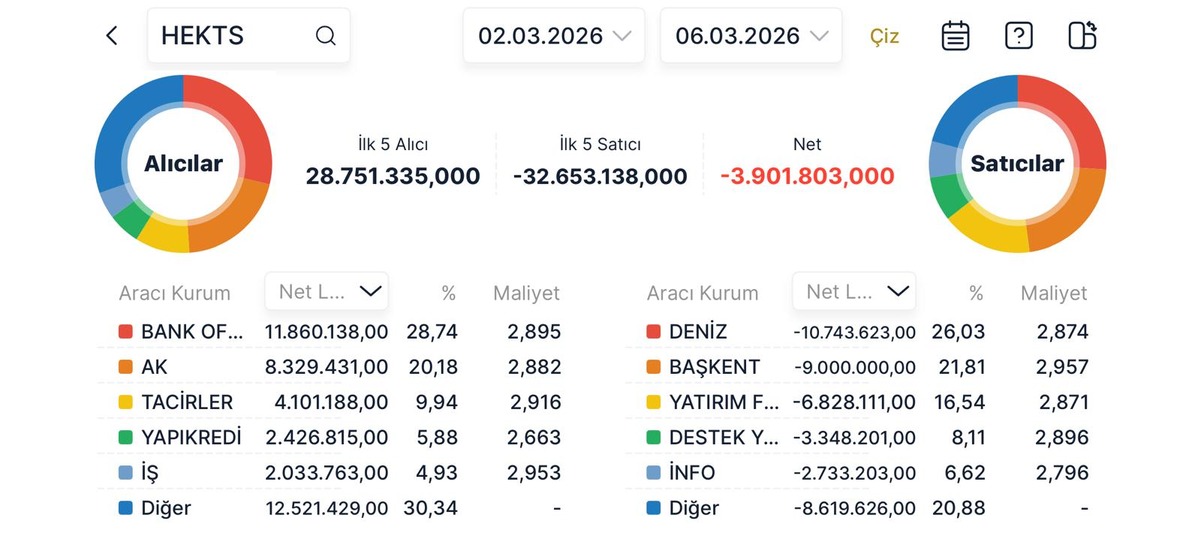Click the HEKTS symbol search field
This screenshot has width=1200, height=554.
pyautogui.click(x=249, y=36)
